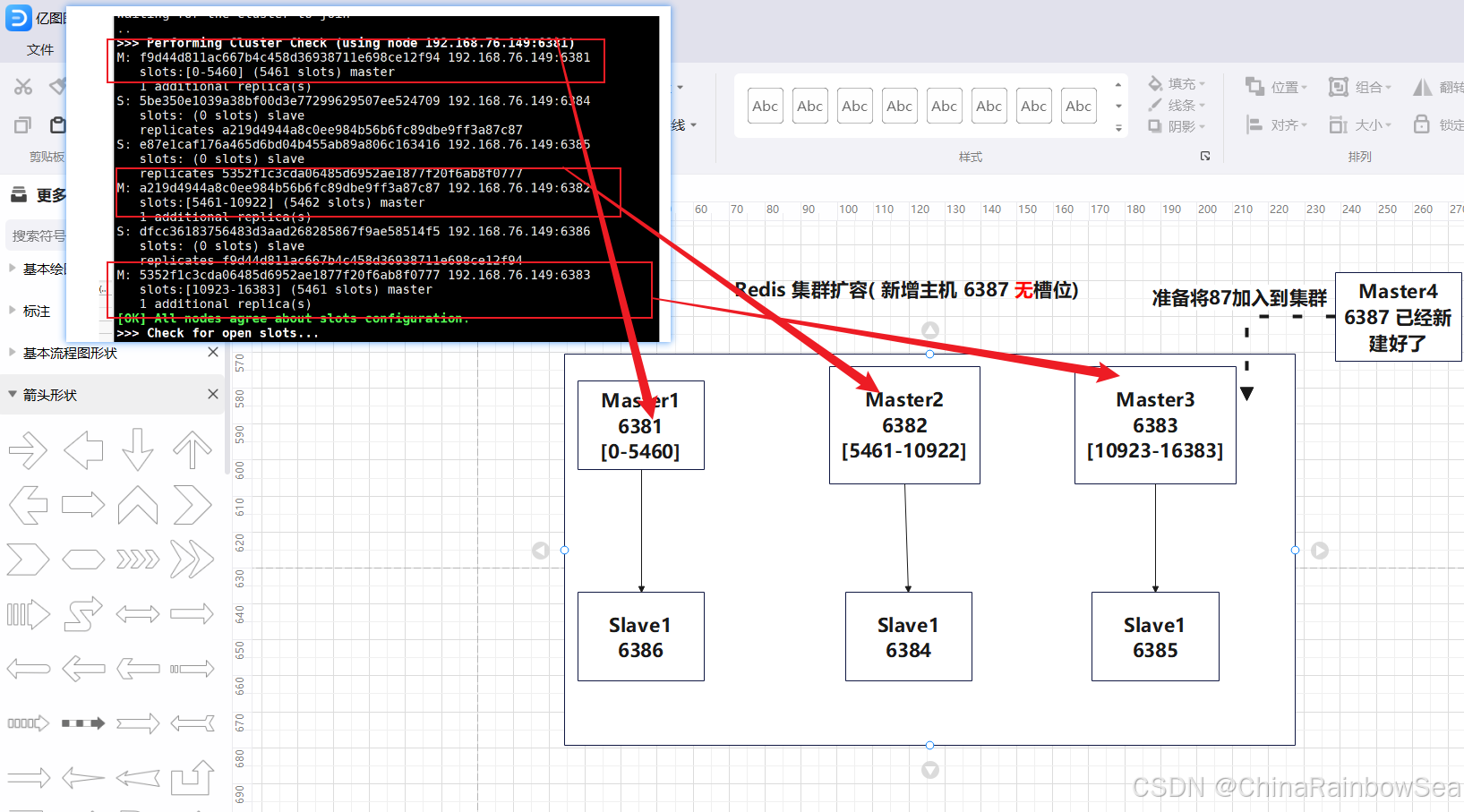1464x812 pixels.
Task: Select the Master2 6382 box
Action: [904, 425]
